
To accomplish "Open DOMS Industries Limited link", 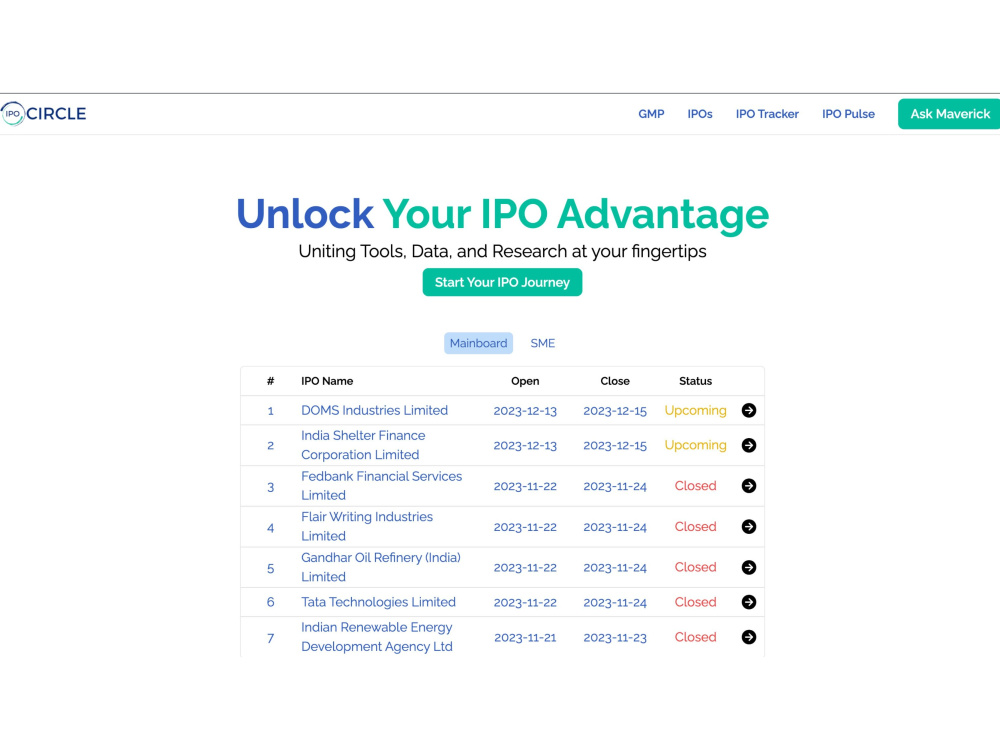I will pos(374,410).
